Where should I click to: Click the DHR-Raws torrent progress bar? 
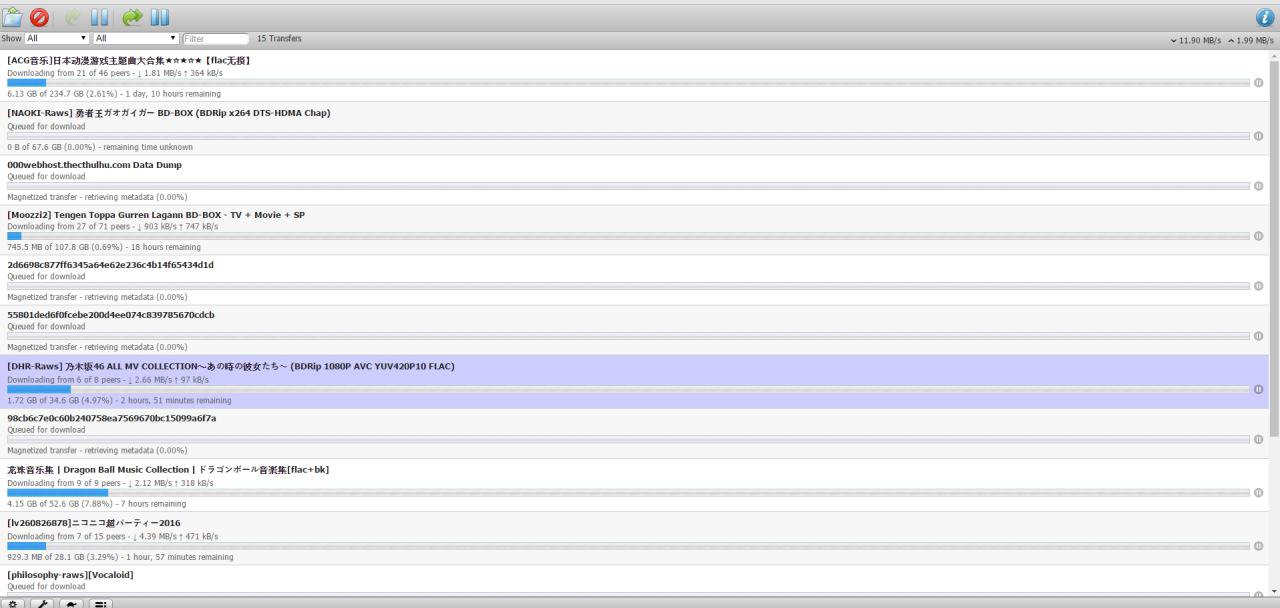click(x=628, y=389)
